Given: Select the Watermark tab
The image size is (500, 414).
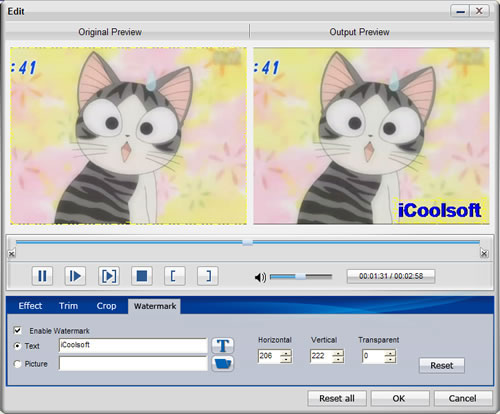Looking at the screenshot, I should click(155, 306).
